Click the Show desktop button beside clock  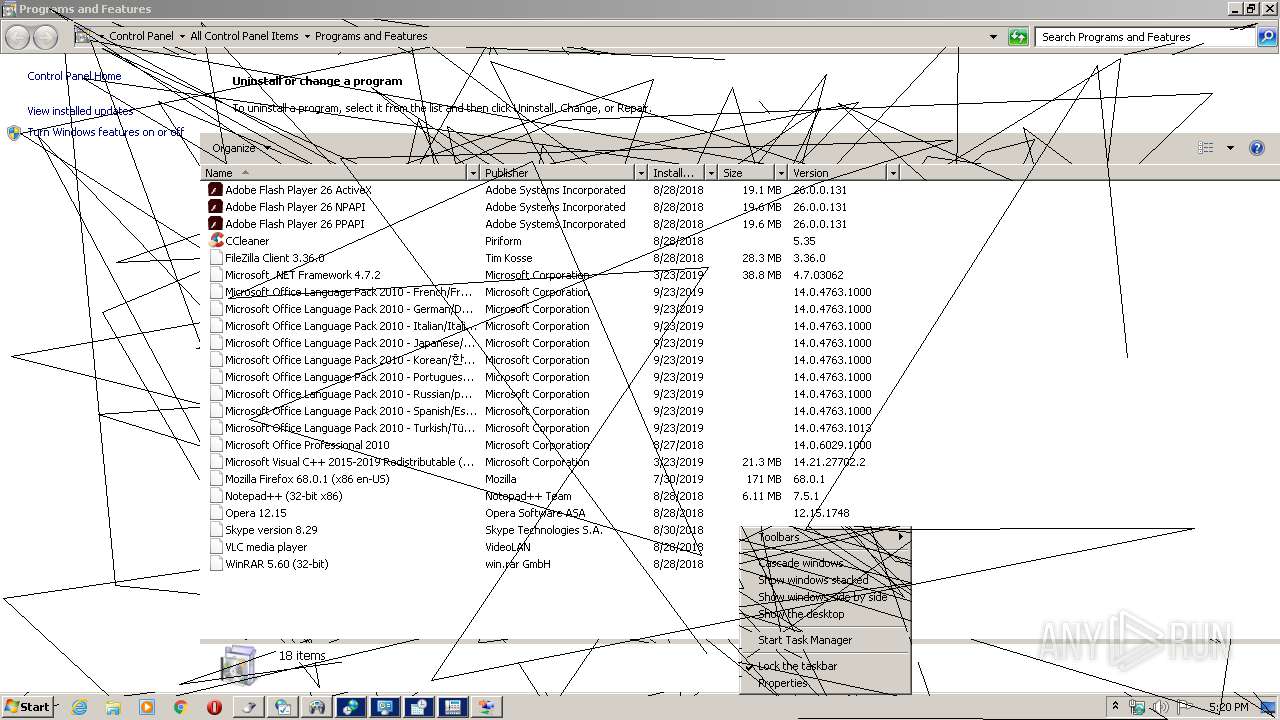[1270, 707]
